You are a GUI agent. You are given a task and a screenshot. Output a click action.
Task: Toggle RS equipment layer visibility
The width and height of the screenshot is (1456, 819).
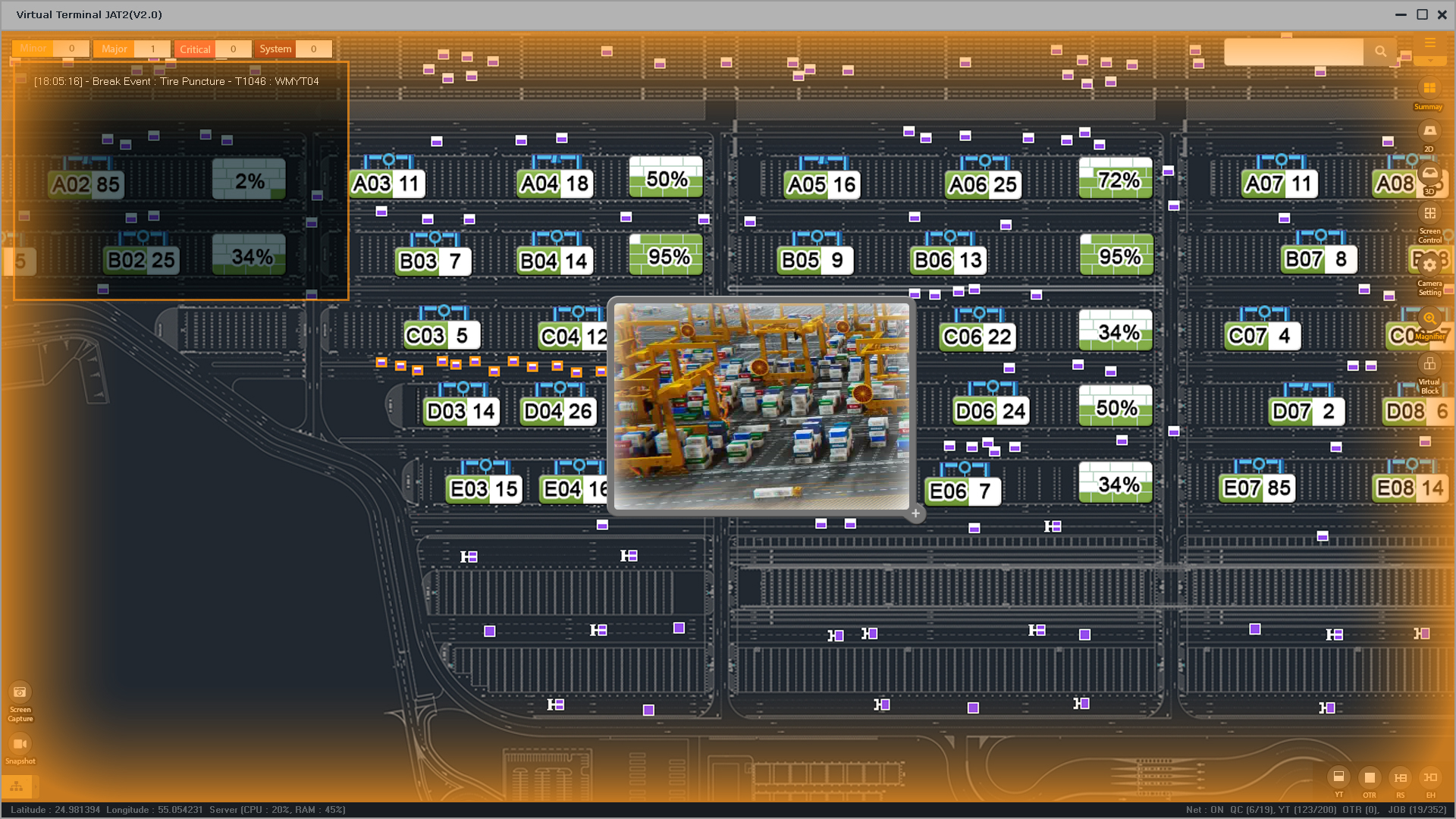pos(1400,777)
